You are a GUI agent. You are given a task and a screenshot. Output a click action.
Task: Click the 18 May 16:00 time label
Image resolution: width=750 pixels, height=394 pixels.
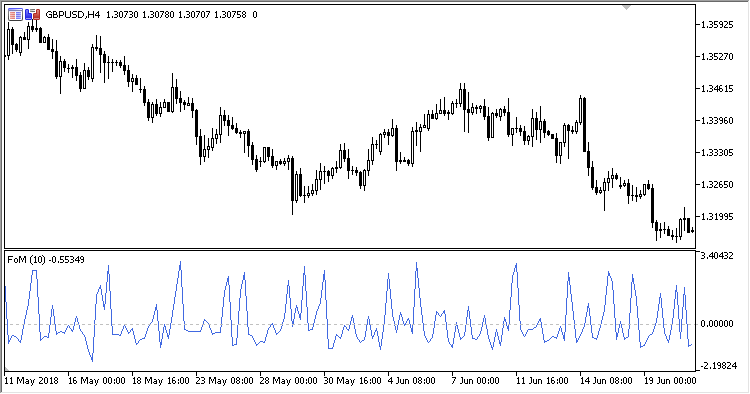tap(161, 381)
